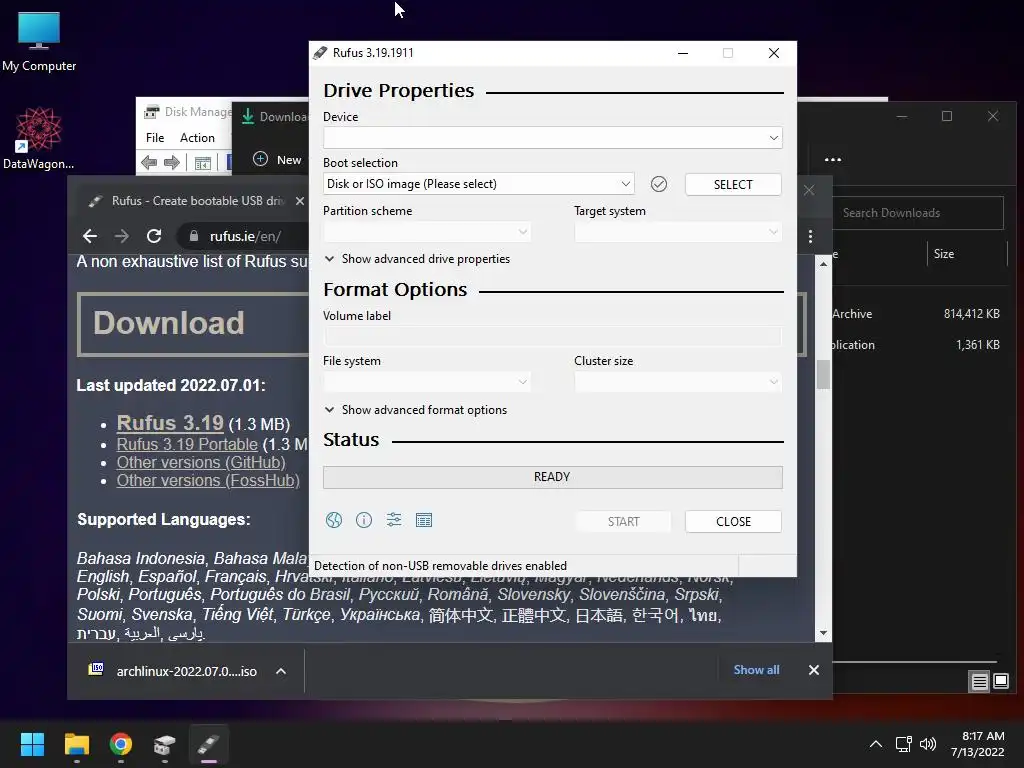Image resolution: width=1024 pixels, height=768 pixels.
Task: Click the volume speaker tray icon
Action: (927, 744)
